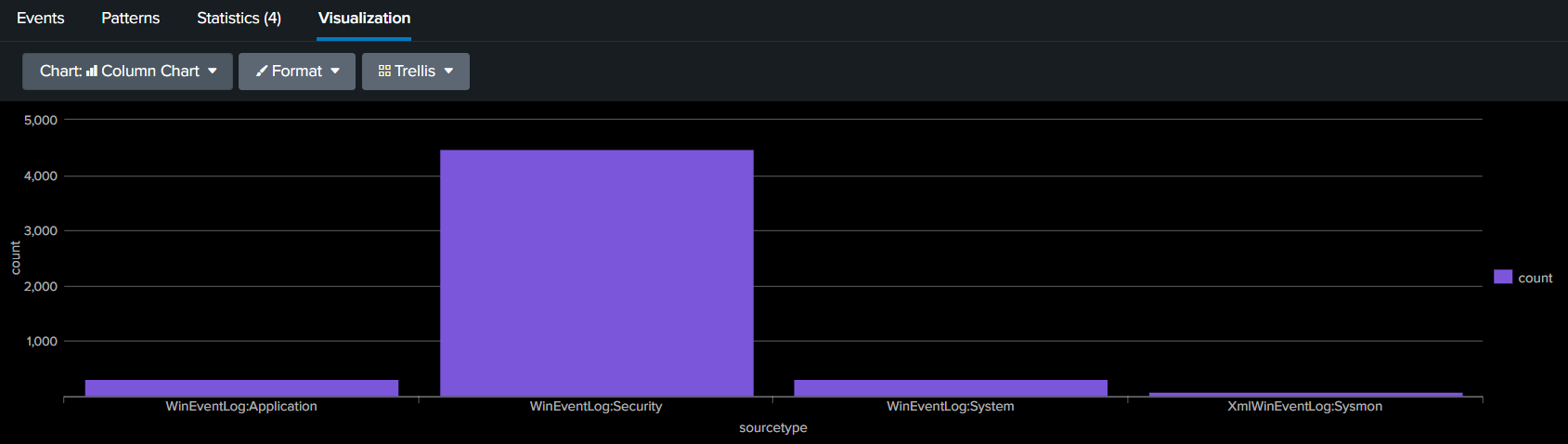This screenshot has height=444, width=1568.
Task: Click the XmlWinEventLog:Sysmon x-axis label
Action: (1304, 406)
